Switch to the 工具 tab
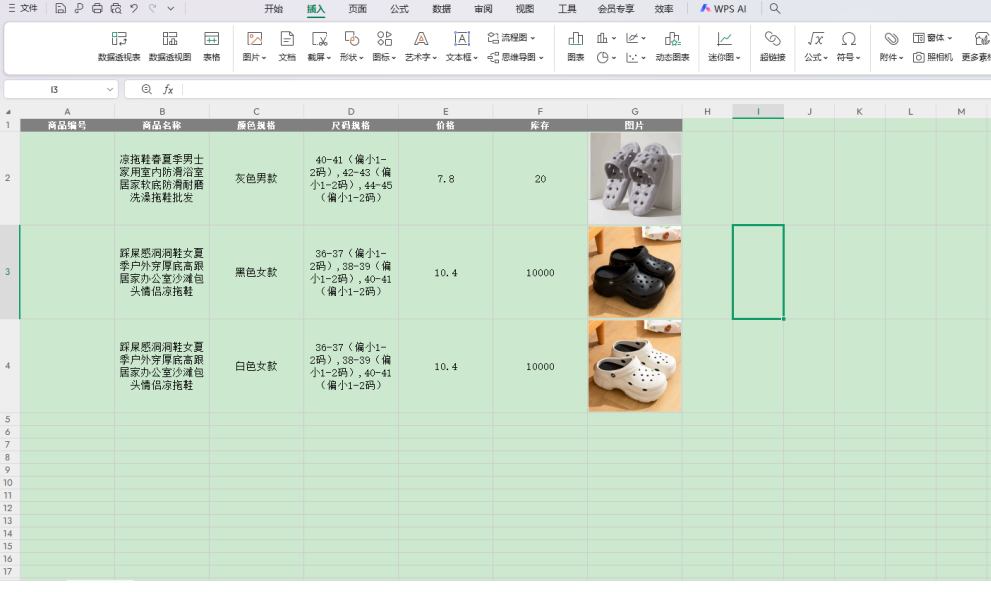This screenshot has height=592, width=991. click(567, 9)
